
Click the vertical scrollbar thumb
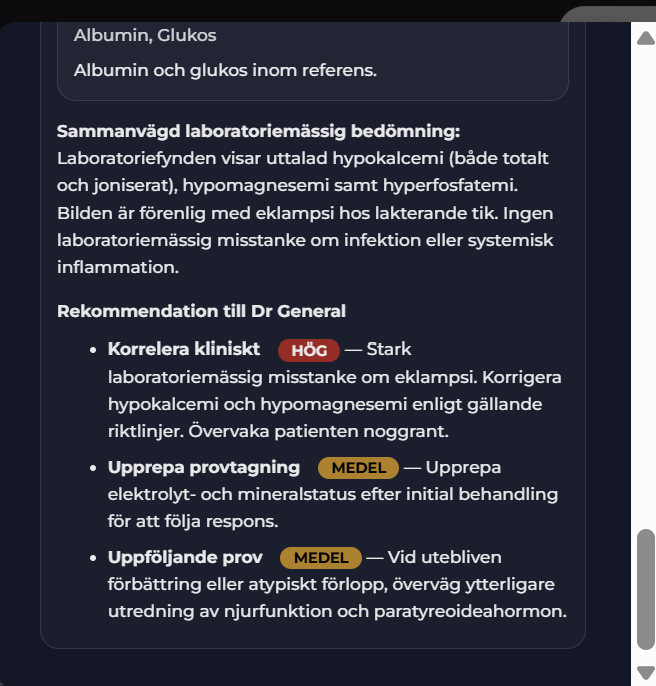[x=645, y=590]
